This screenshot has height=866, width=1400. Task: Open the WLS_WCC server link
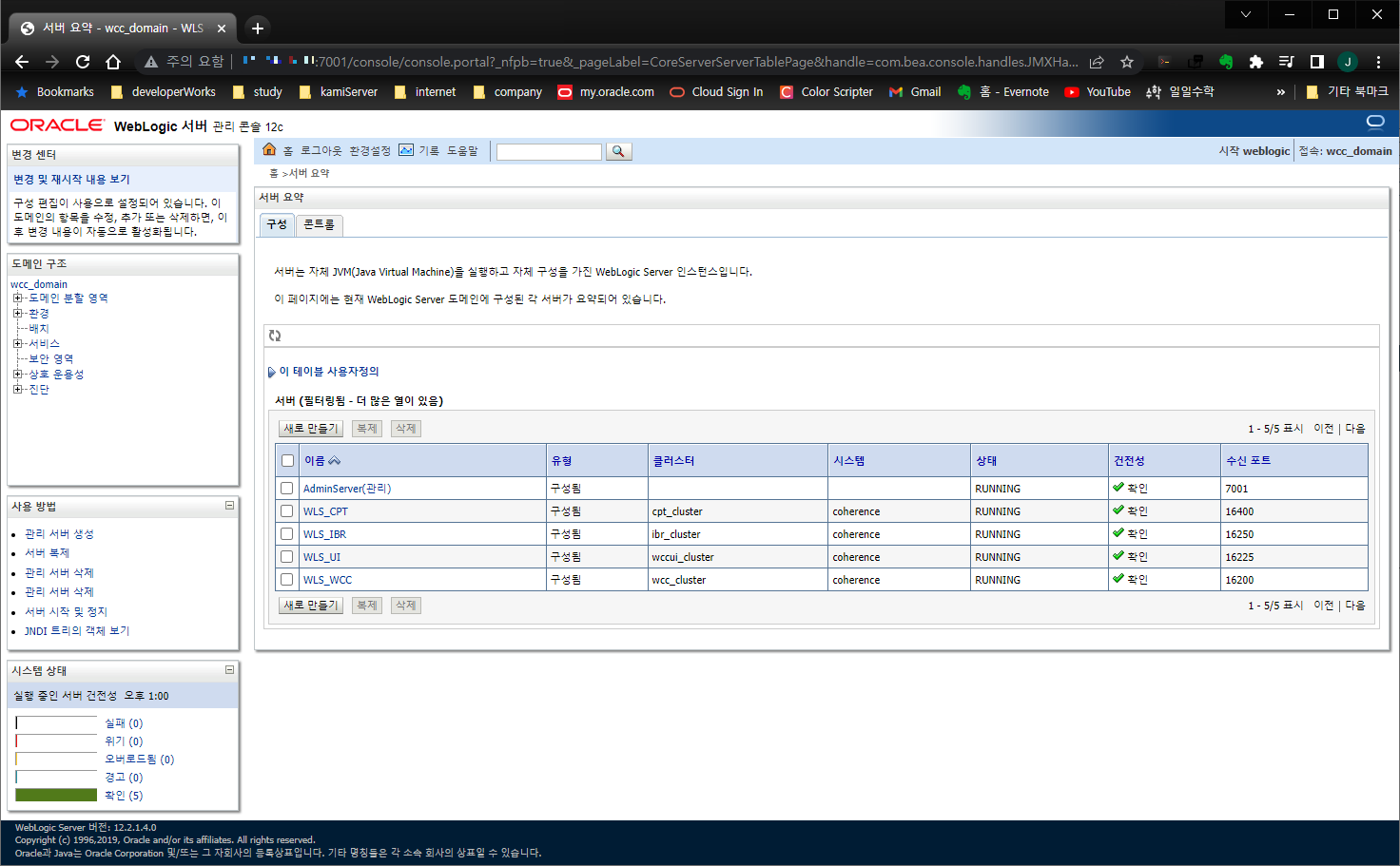coord(327,580)
